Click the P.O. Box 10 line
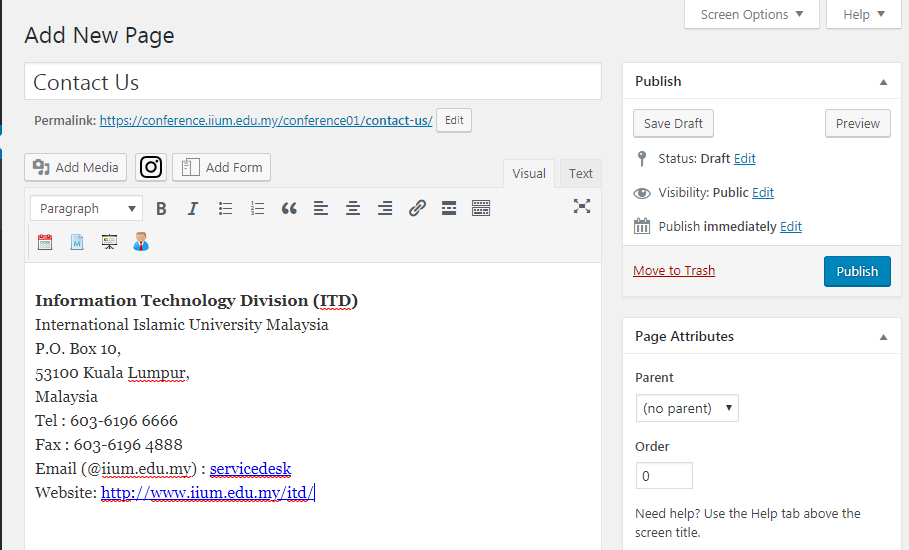This screenshot has height=550, width=909. (78, 349)
